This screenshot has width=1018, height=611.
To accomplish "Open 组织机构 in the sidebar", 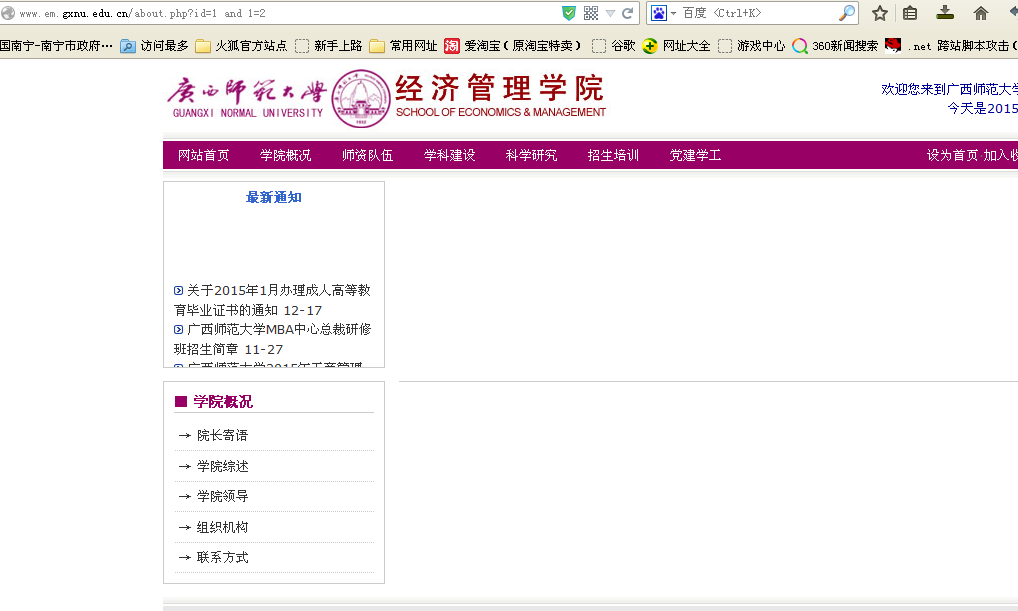I will [223, 527].
